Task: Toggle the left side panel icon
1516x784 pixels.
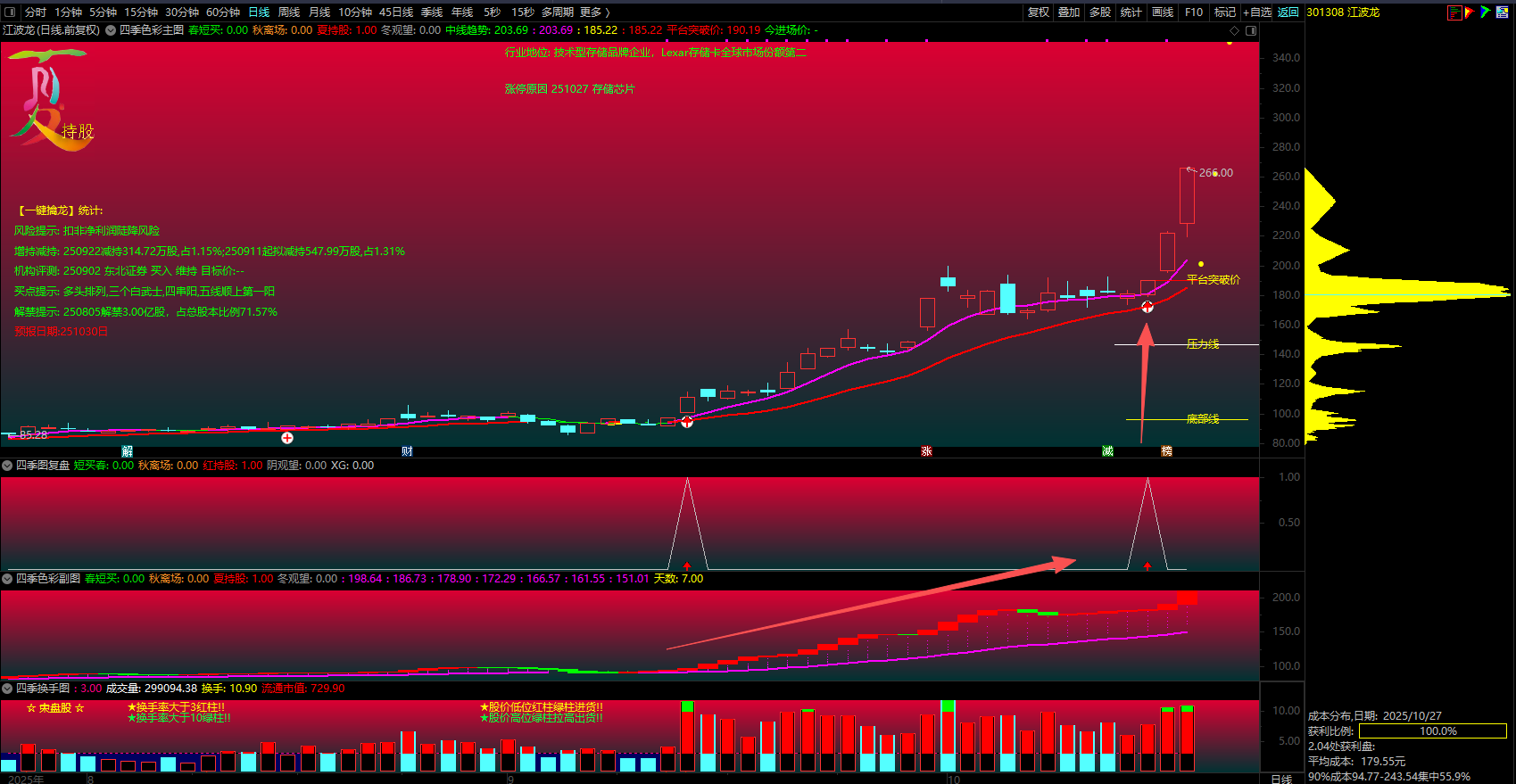Action: point(11,12)
